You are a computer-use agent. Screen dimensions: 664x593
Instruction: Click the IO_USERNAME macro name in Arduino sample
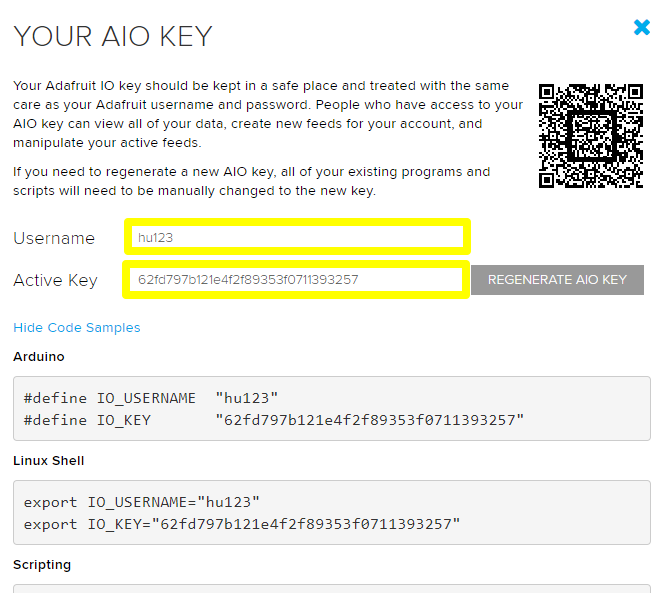[146, 398]
